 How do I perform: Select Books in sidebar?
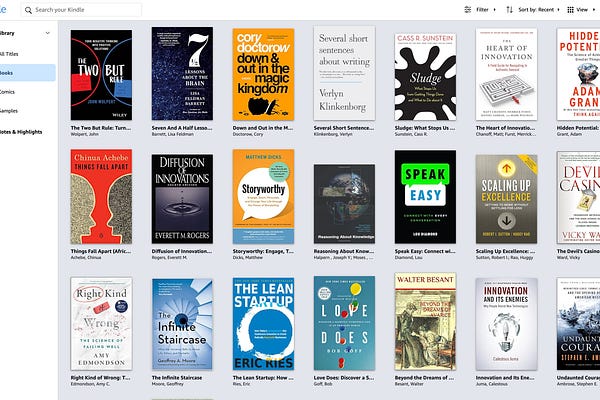[27, 73]
